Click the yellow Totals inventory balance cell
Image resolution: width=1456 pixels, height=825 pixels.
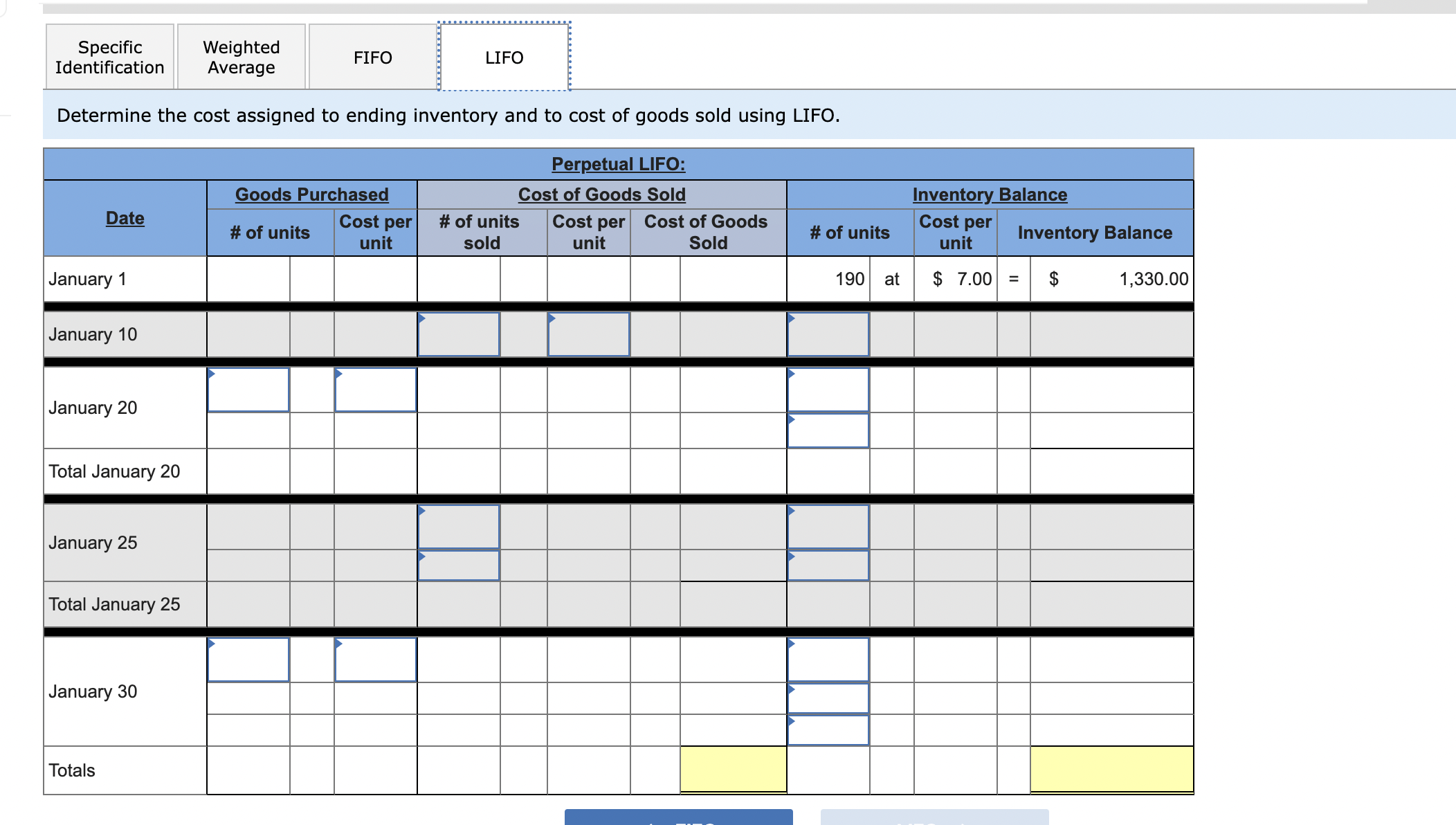(x=1111, y=769)
